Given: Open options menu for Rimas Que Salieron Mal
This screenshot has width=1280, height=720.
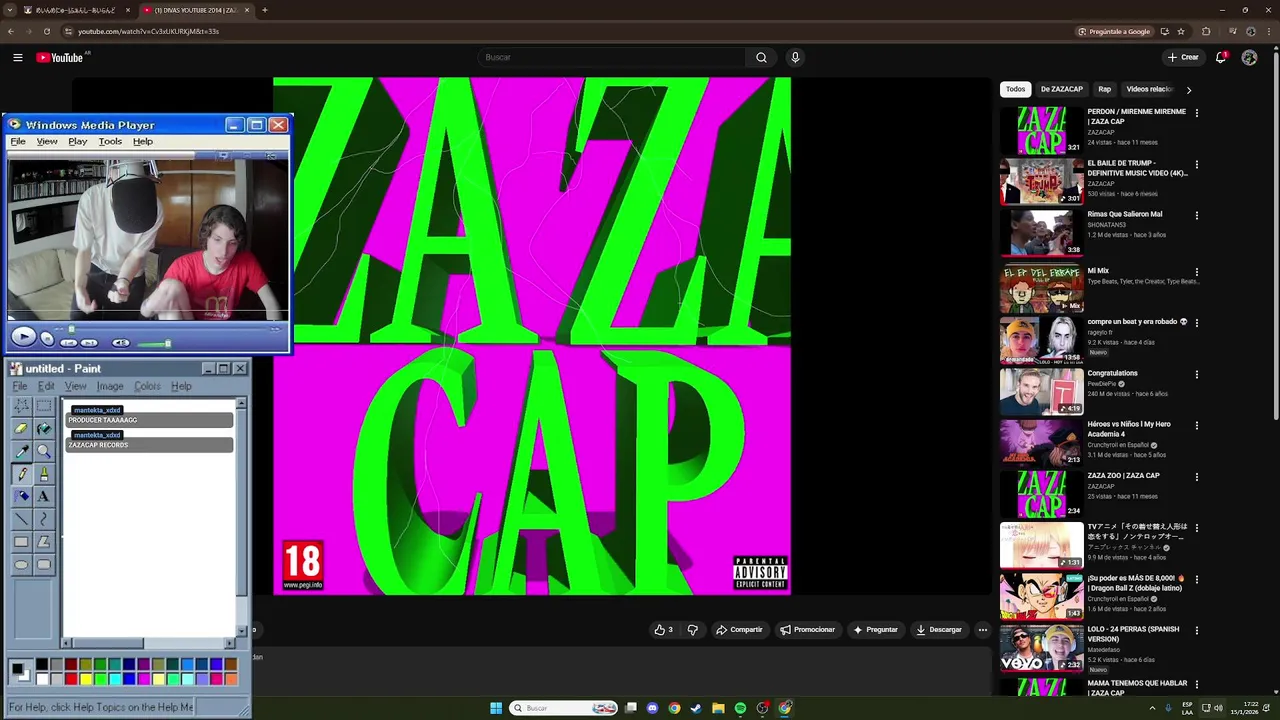Looking at the screenshot, I should (x=1196, y=215).
